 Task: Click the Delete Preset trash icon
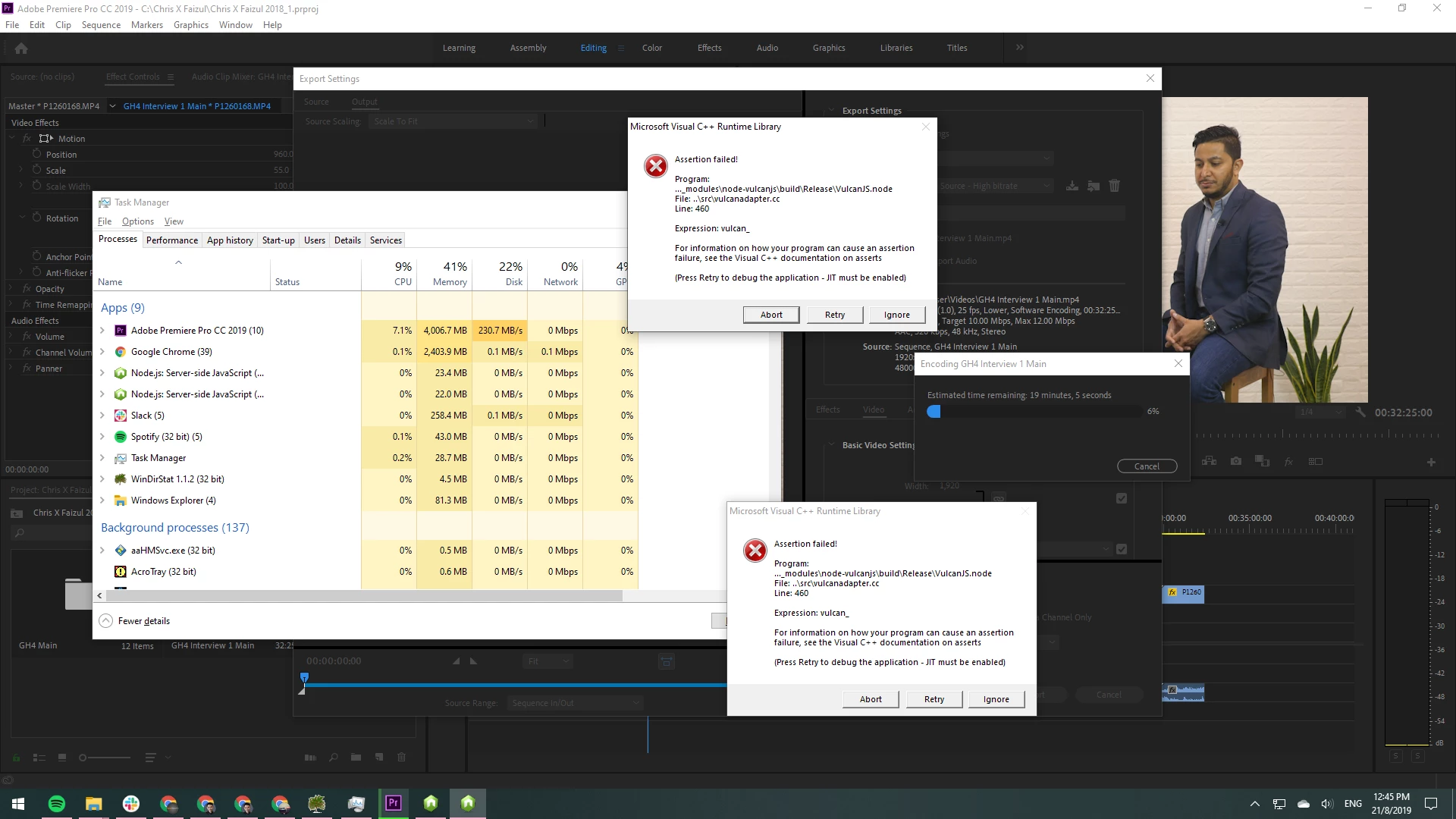(1114, 186)
